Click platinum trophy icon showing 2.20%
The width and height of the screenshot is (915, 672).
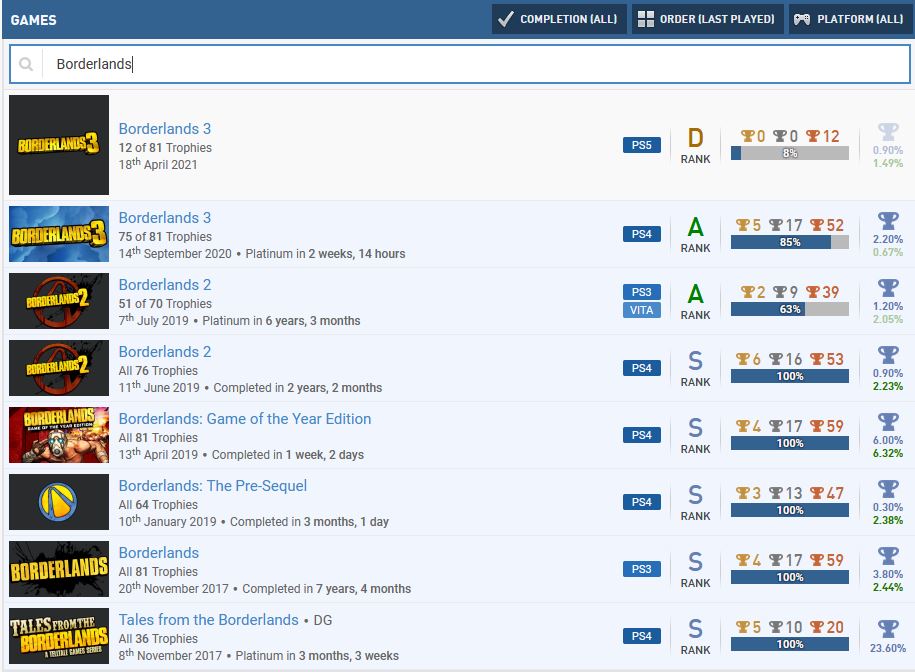888,221
